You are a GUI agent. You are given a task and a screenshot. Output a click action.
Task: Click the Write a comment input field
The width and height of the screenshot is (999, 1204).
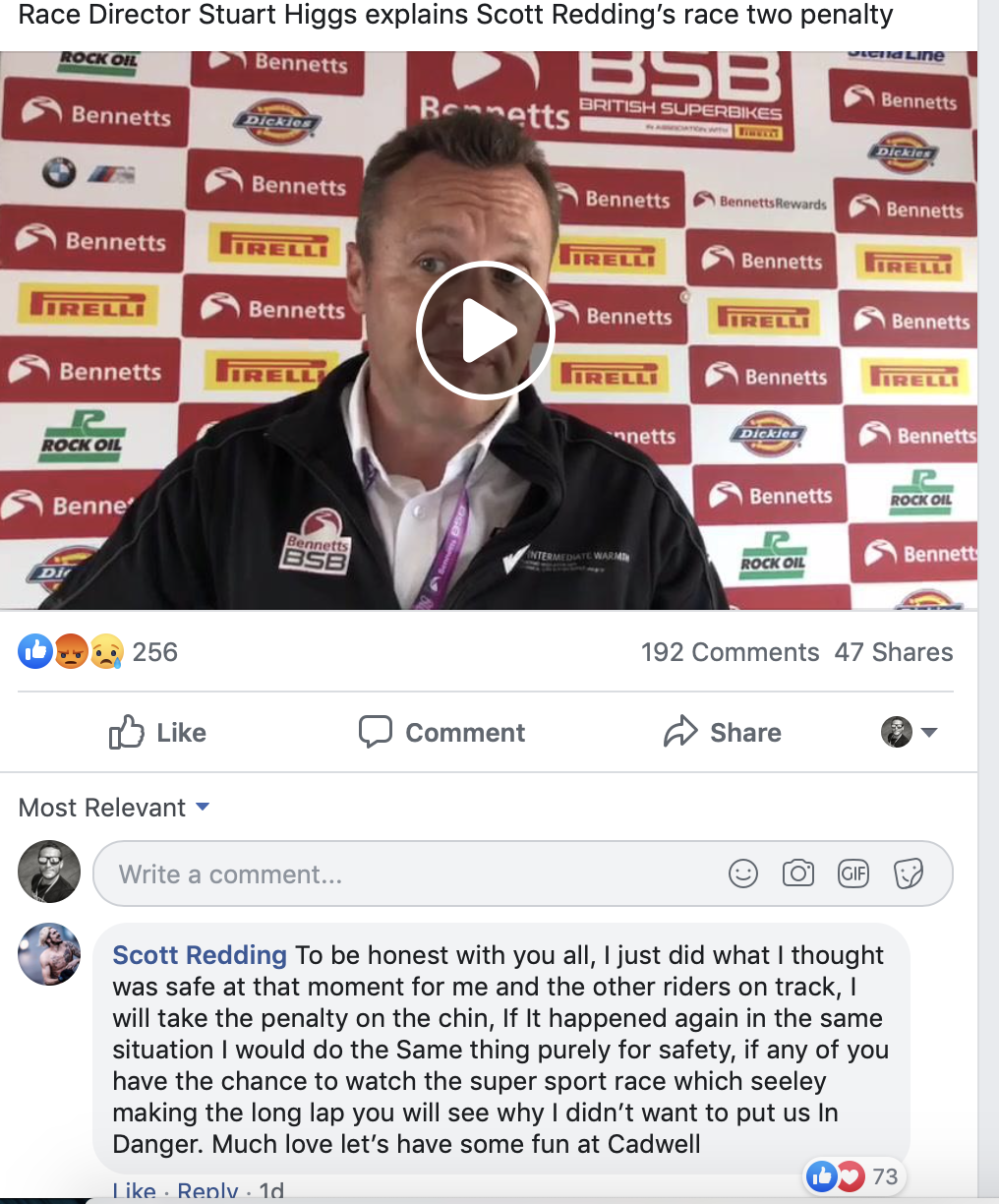point(393,873)
